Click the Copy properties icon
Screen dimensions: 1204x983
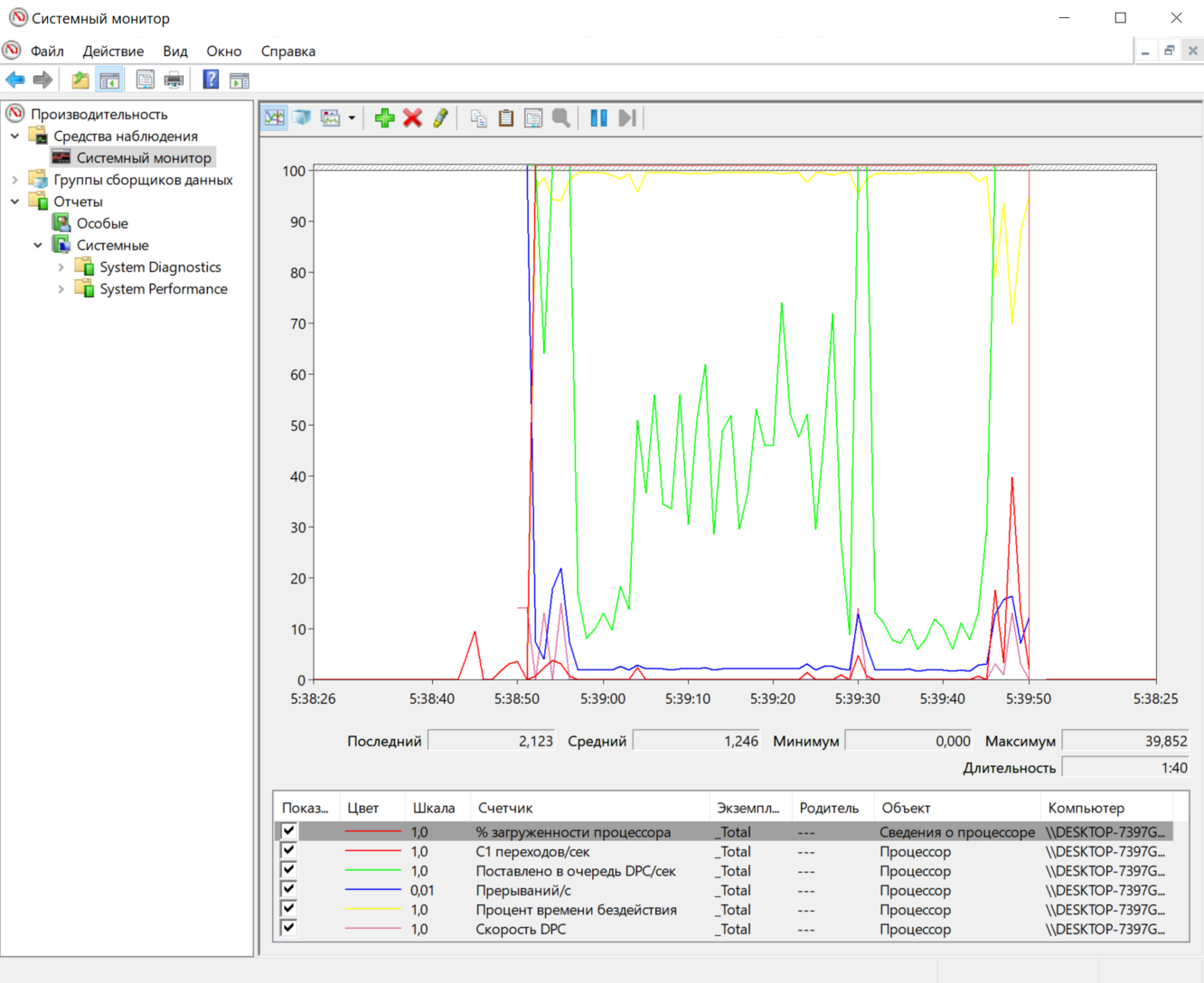click(x=478, y=118)
